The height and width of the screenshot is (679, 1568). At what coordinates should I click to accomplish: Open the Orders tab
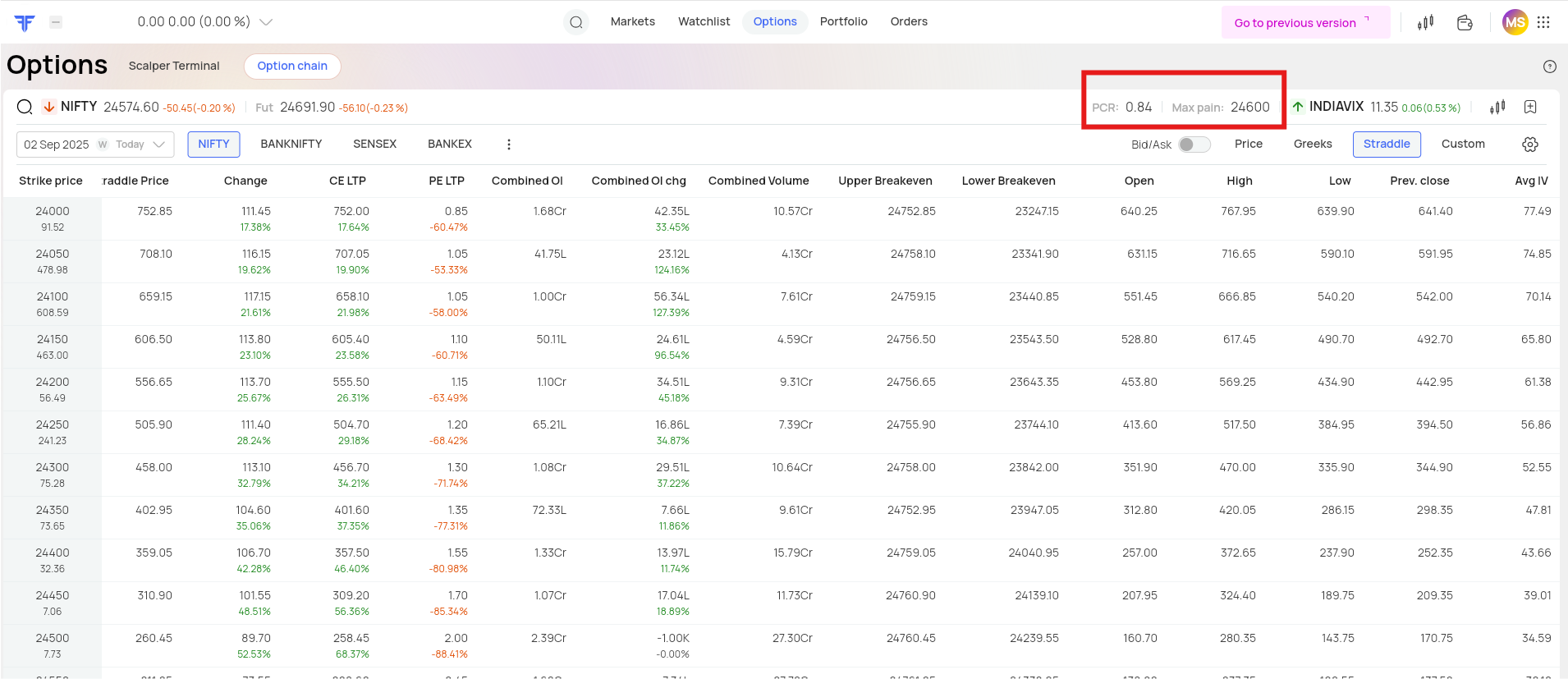coord(909,21)
